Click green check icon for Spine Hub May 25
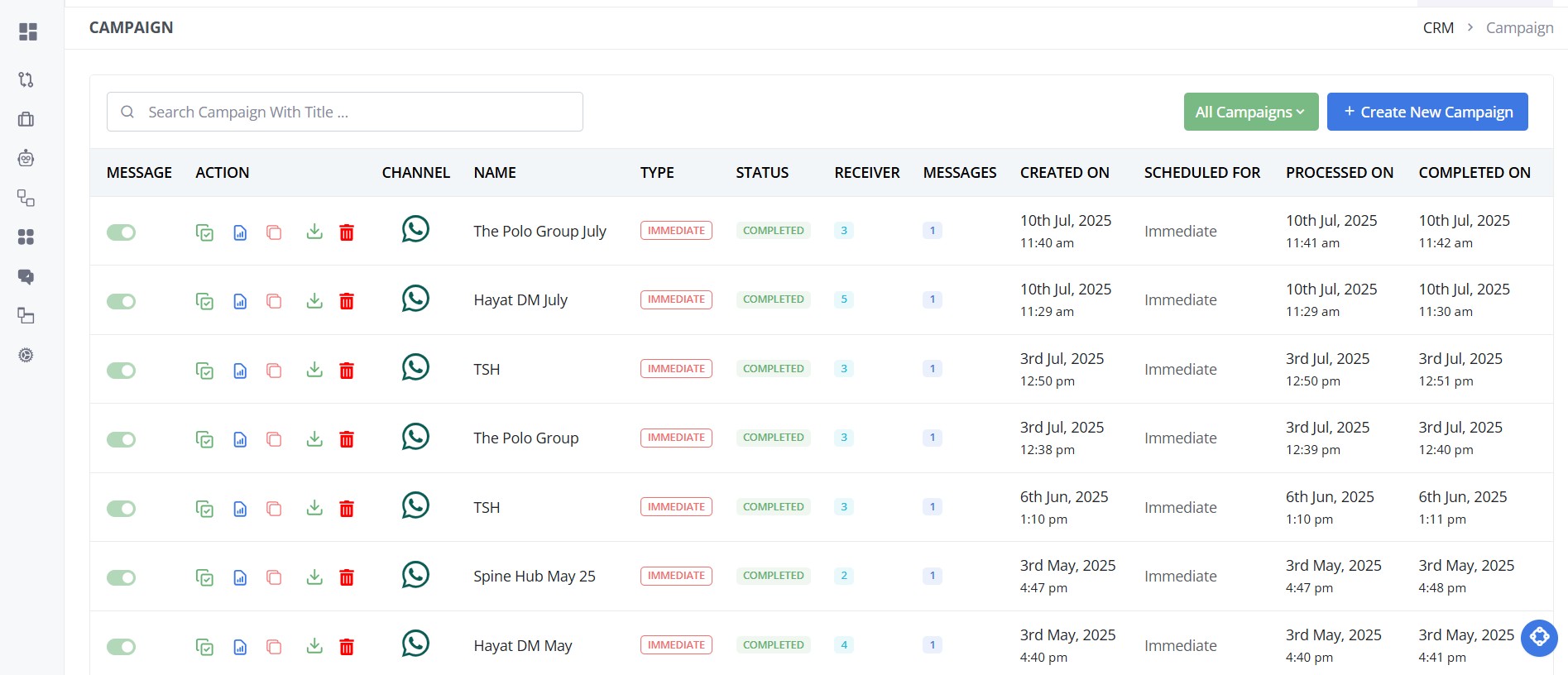 pyautogui.click(x=204, y=577)
